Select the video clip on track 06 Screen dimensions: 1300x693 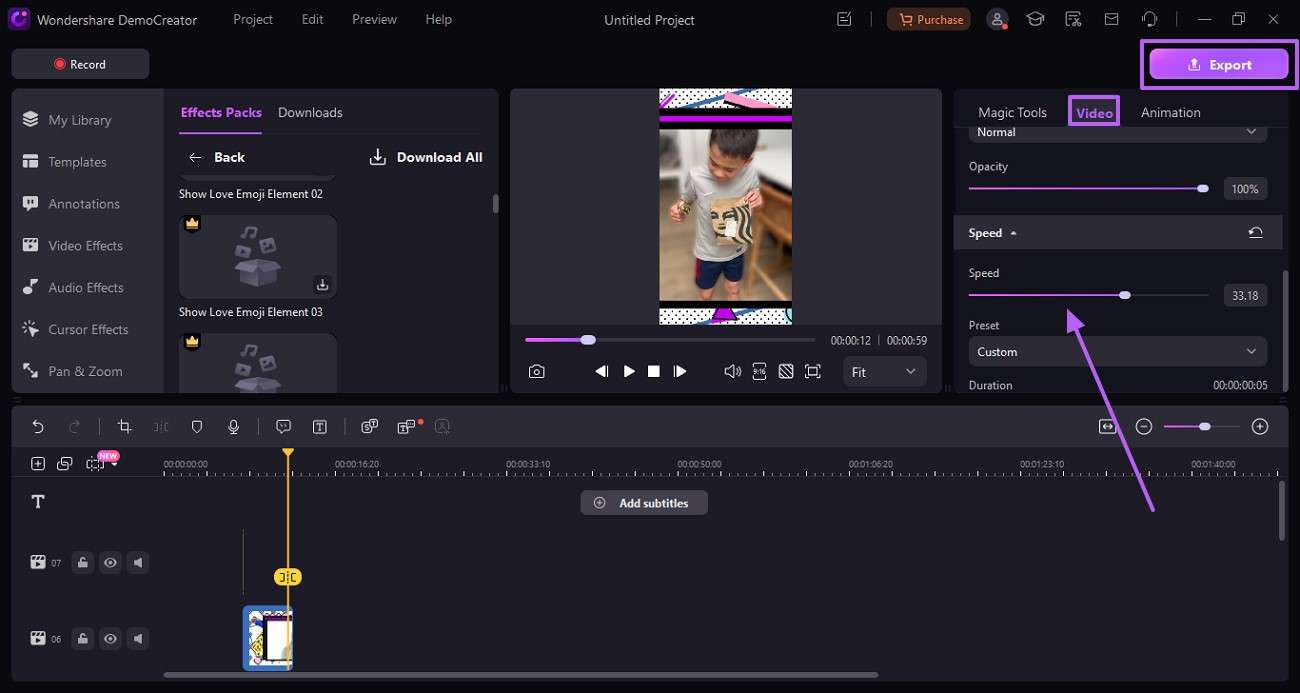[x=268, y=638]
